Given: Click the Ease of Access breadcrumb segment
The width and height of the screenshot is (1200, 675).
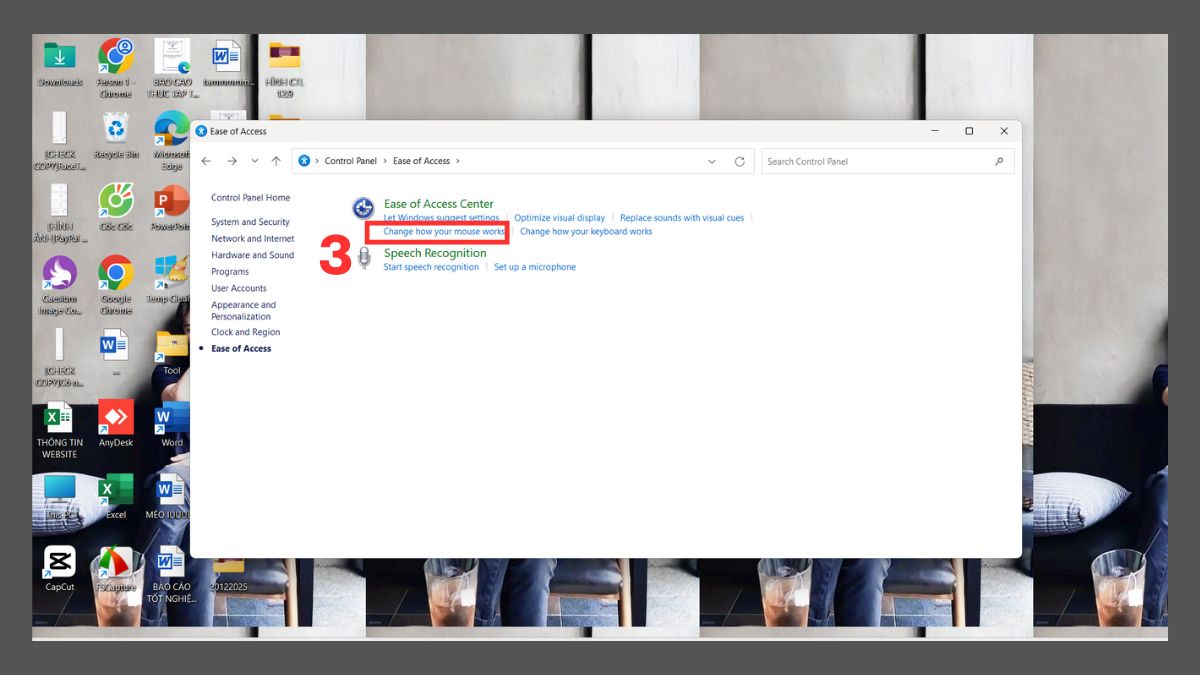Looking at the screenshot, I should pyautogui.click(x=421, y=161).
